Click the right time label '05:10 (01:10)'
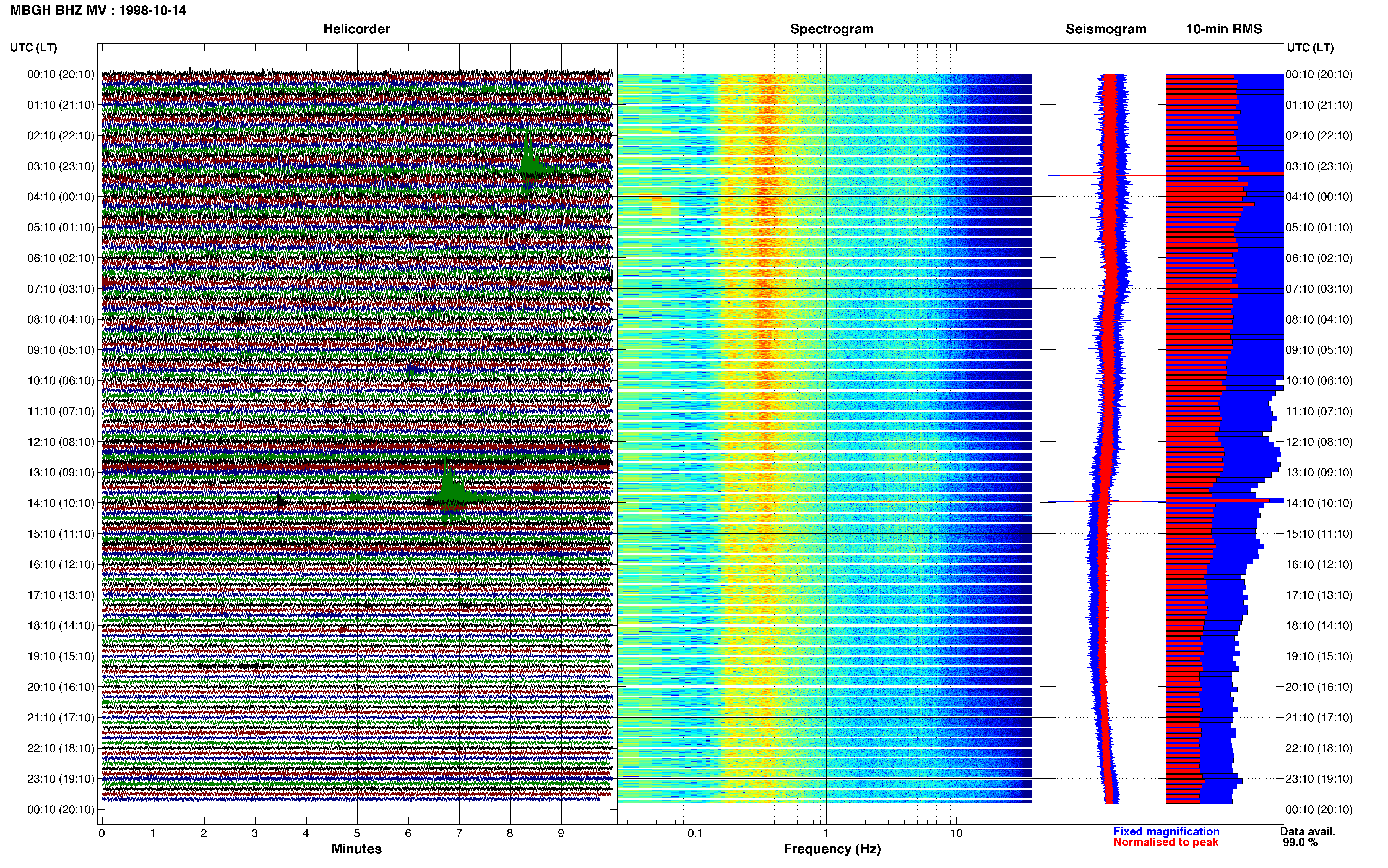Image resolution: width=1388 pixels, height=868 pixels. (1319, 227)
